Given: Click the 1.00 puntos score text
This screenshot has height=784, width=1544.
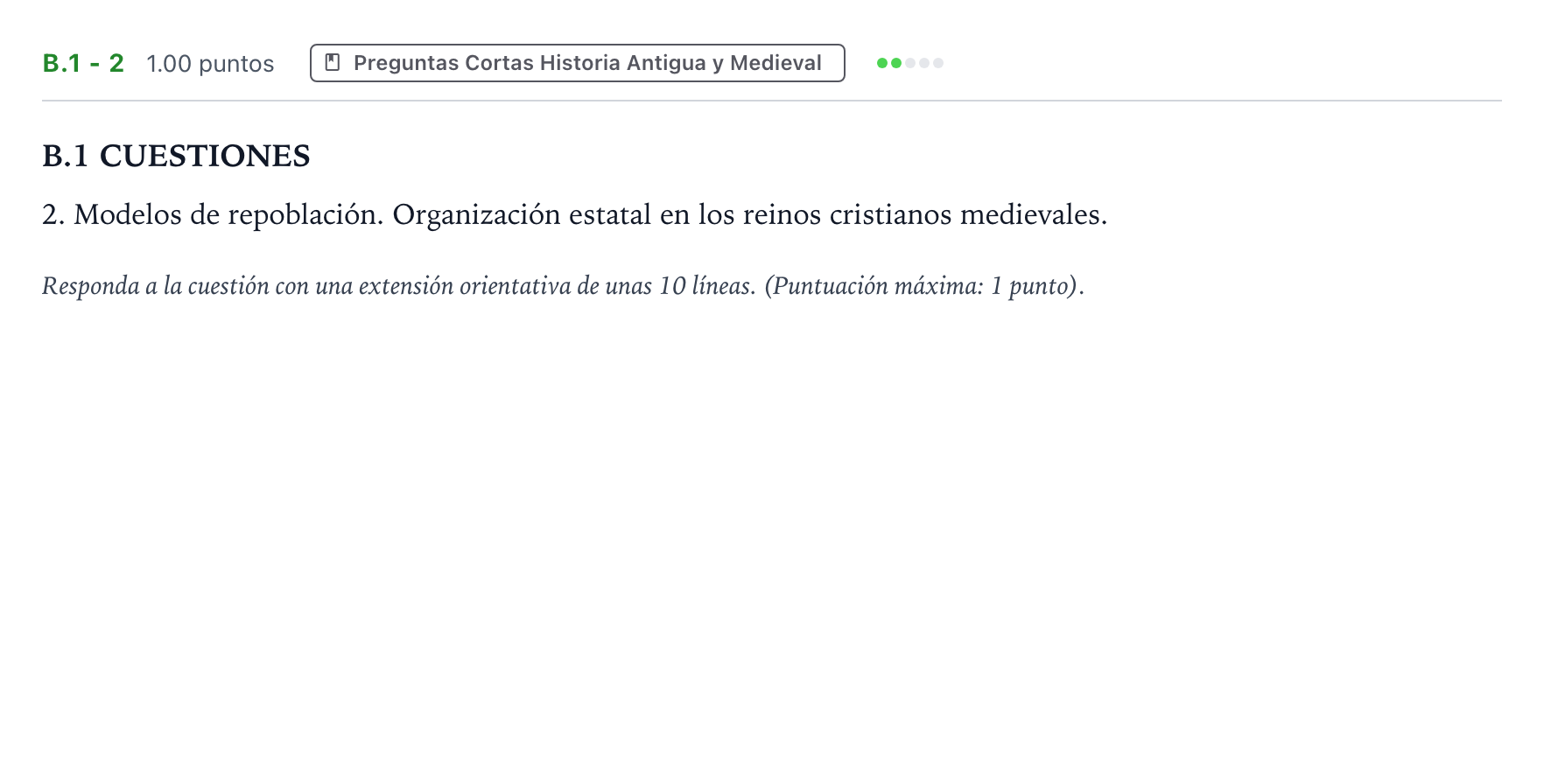Looking at the screenshot, I should 210,64.
